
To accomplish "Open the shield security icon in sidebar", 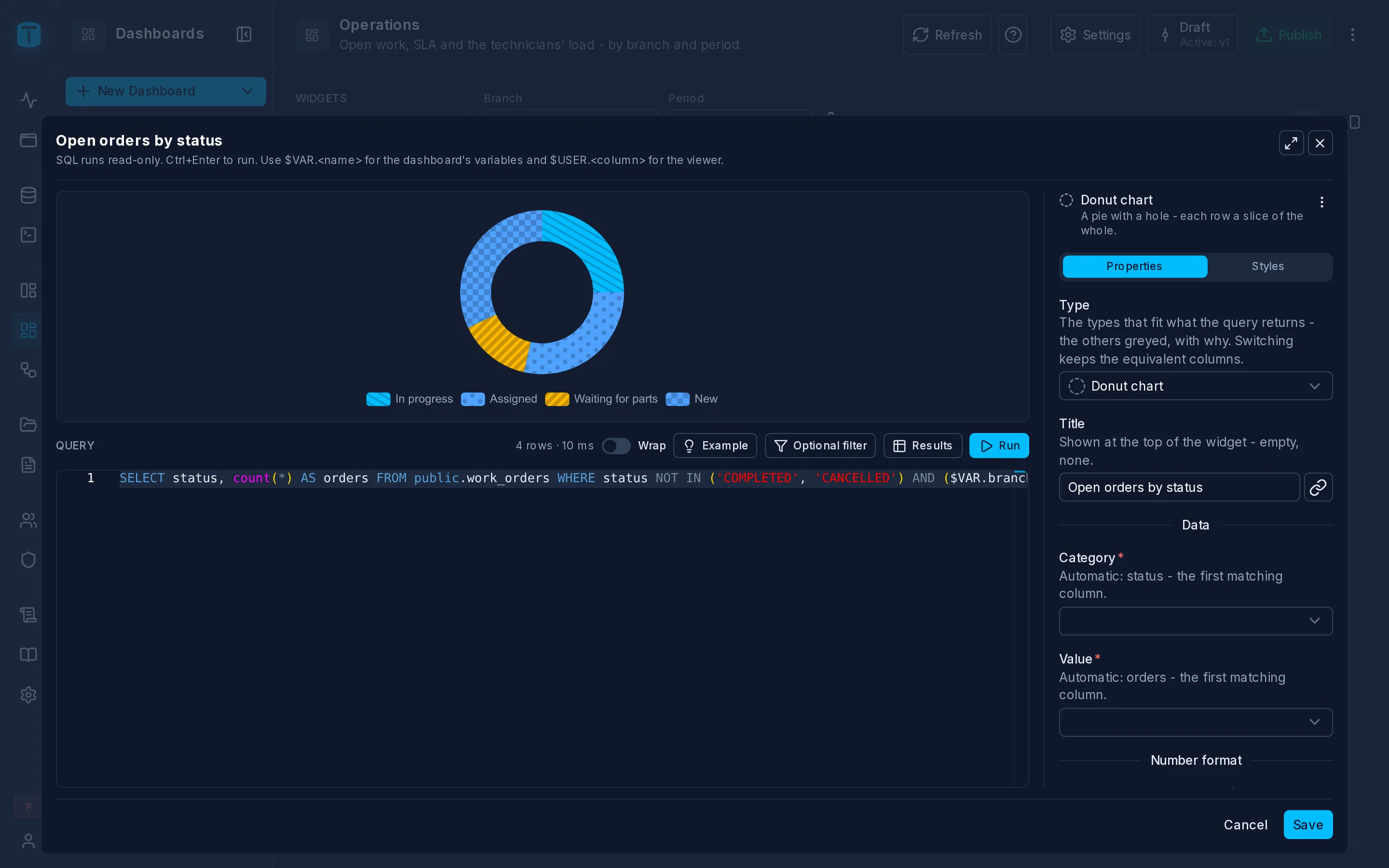I will click(28, 560).
